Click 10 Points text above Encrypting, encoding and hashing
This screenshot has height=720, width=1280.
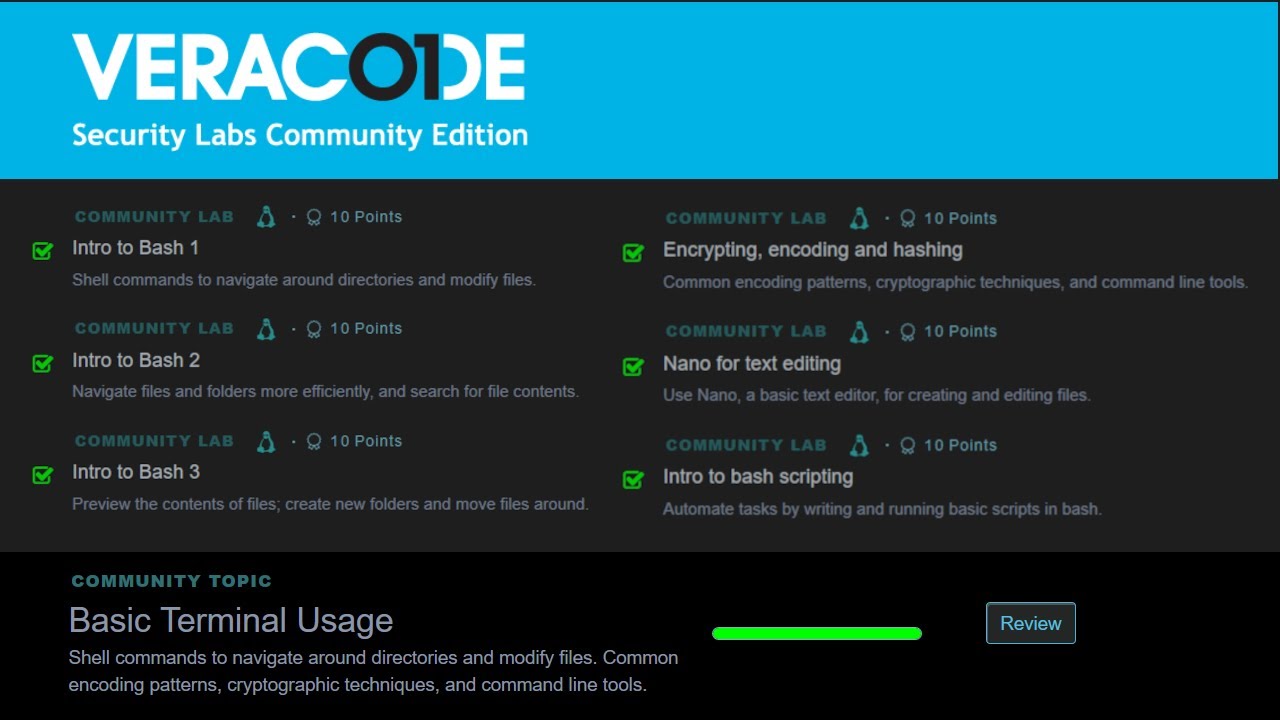(x=960, y=219)
